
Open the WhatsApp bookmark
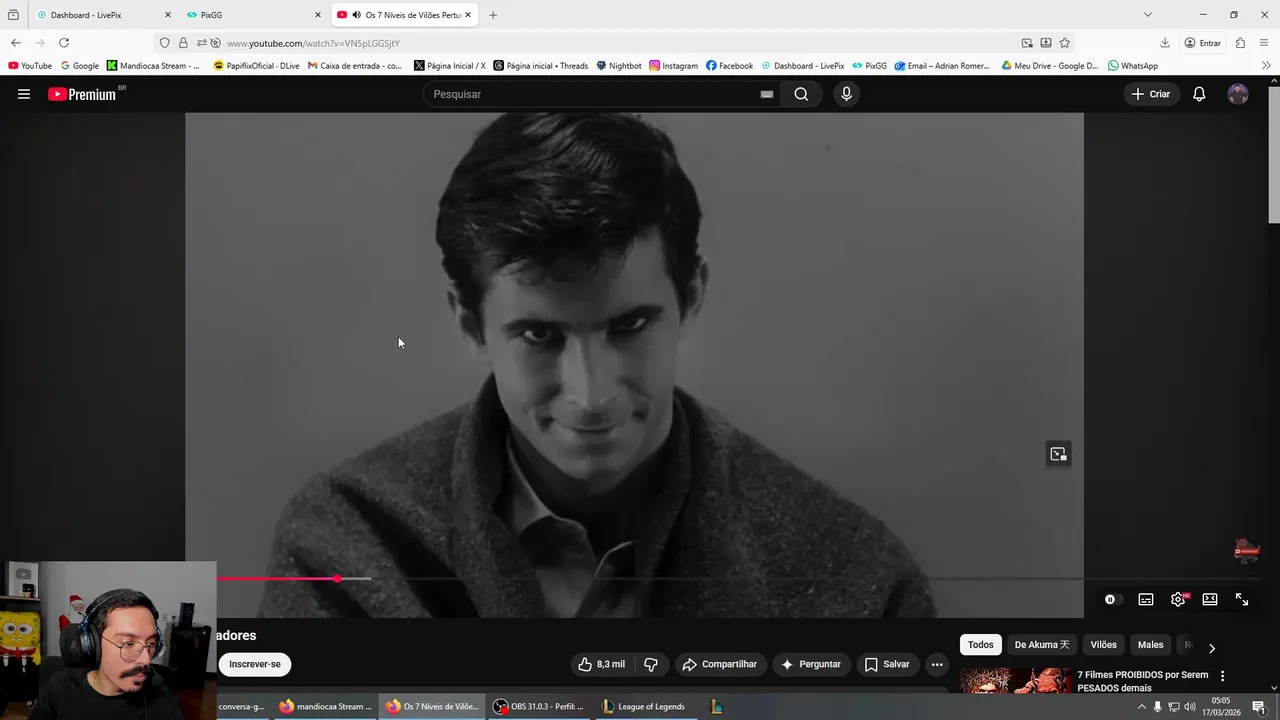click(x=1132, y=66)
